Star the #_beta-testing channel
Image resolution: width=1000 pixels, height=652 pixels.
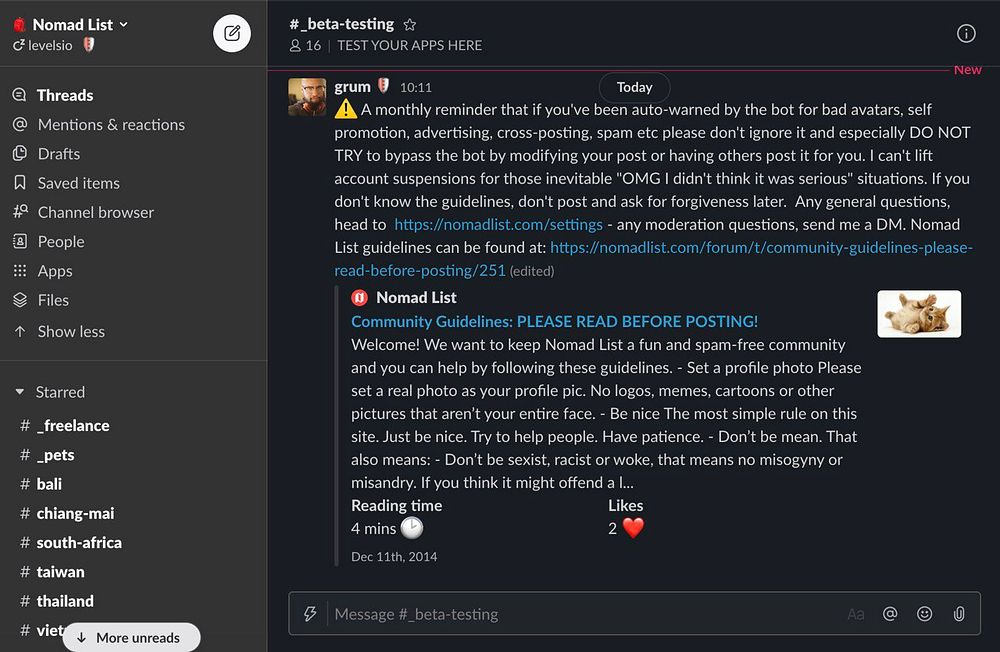pyautogui.click(x=409, y=24)
